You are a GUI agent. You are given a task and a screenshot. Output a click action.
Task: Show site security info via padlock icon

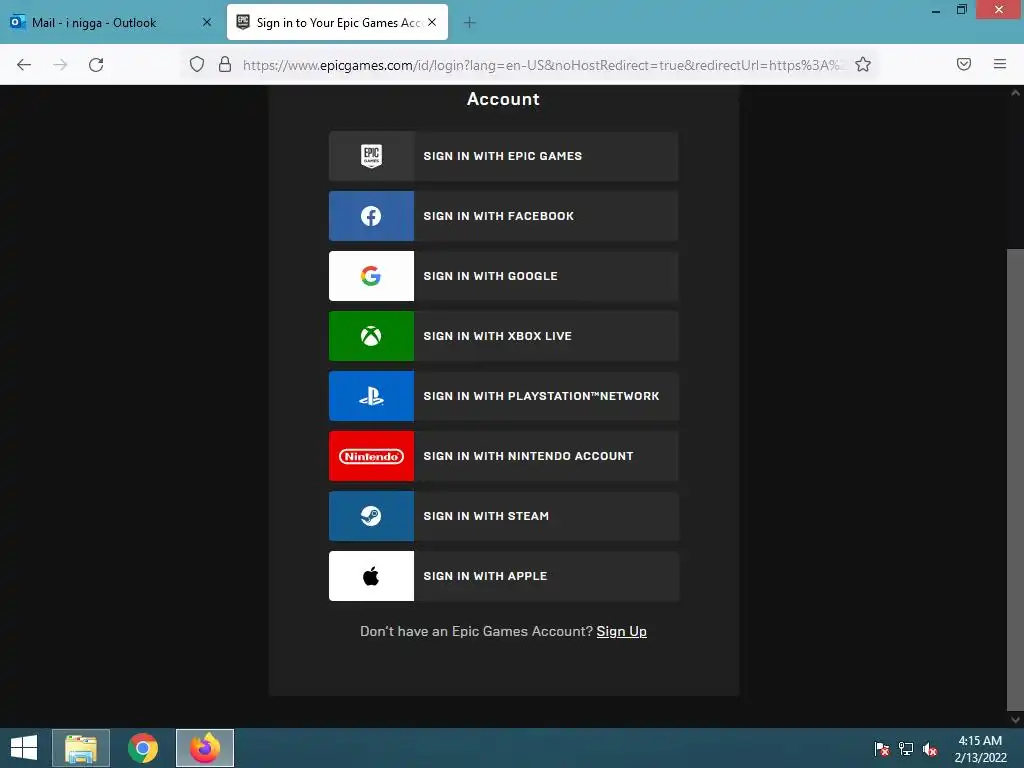click(x=225, y=64)
